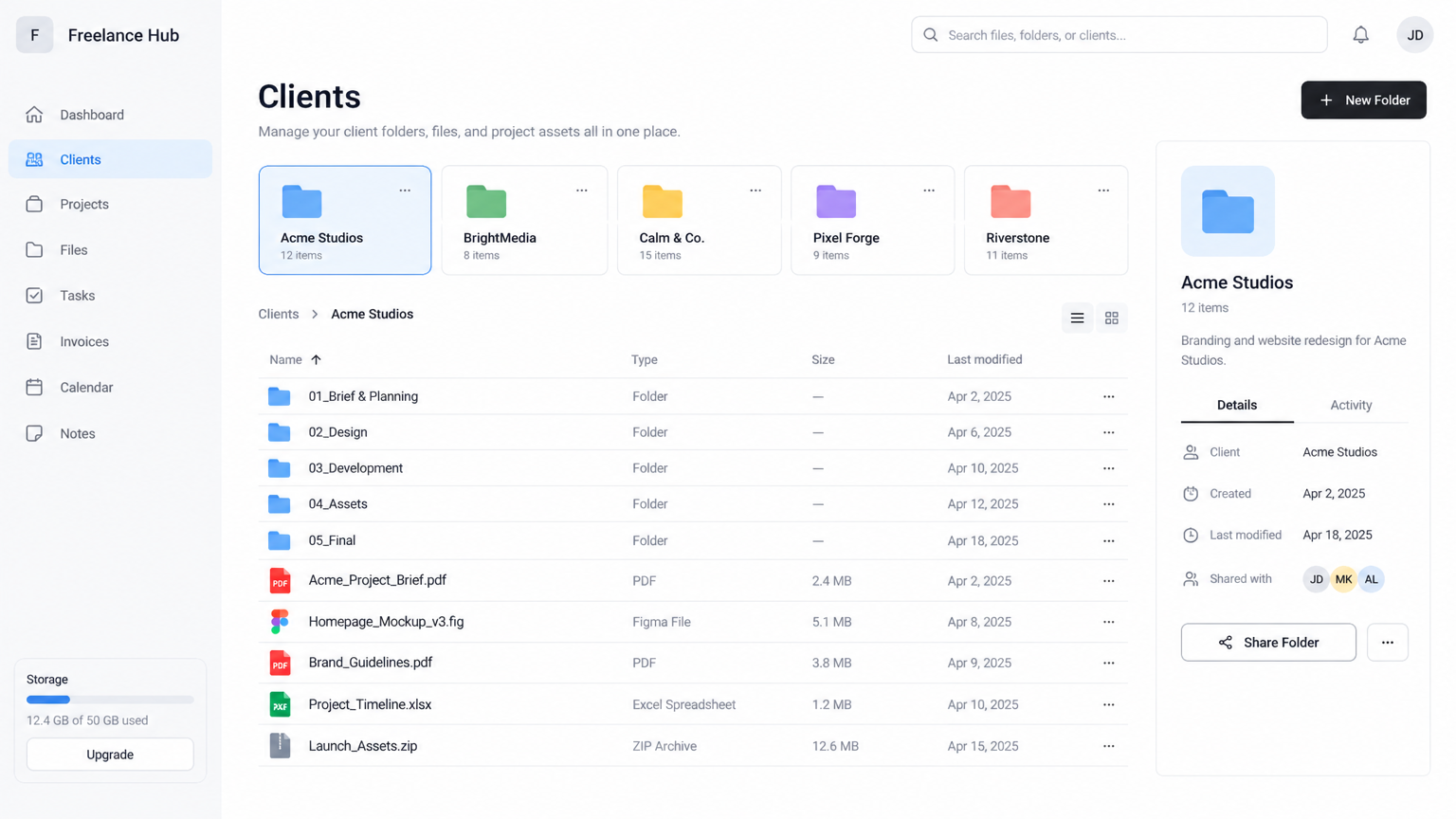Open the JD user avatar menu

(x=1414, y=35)
